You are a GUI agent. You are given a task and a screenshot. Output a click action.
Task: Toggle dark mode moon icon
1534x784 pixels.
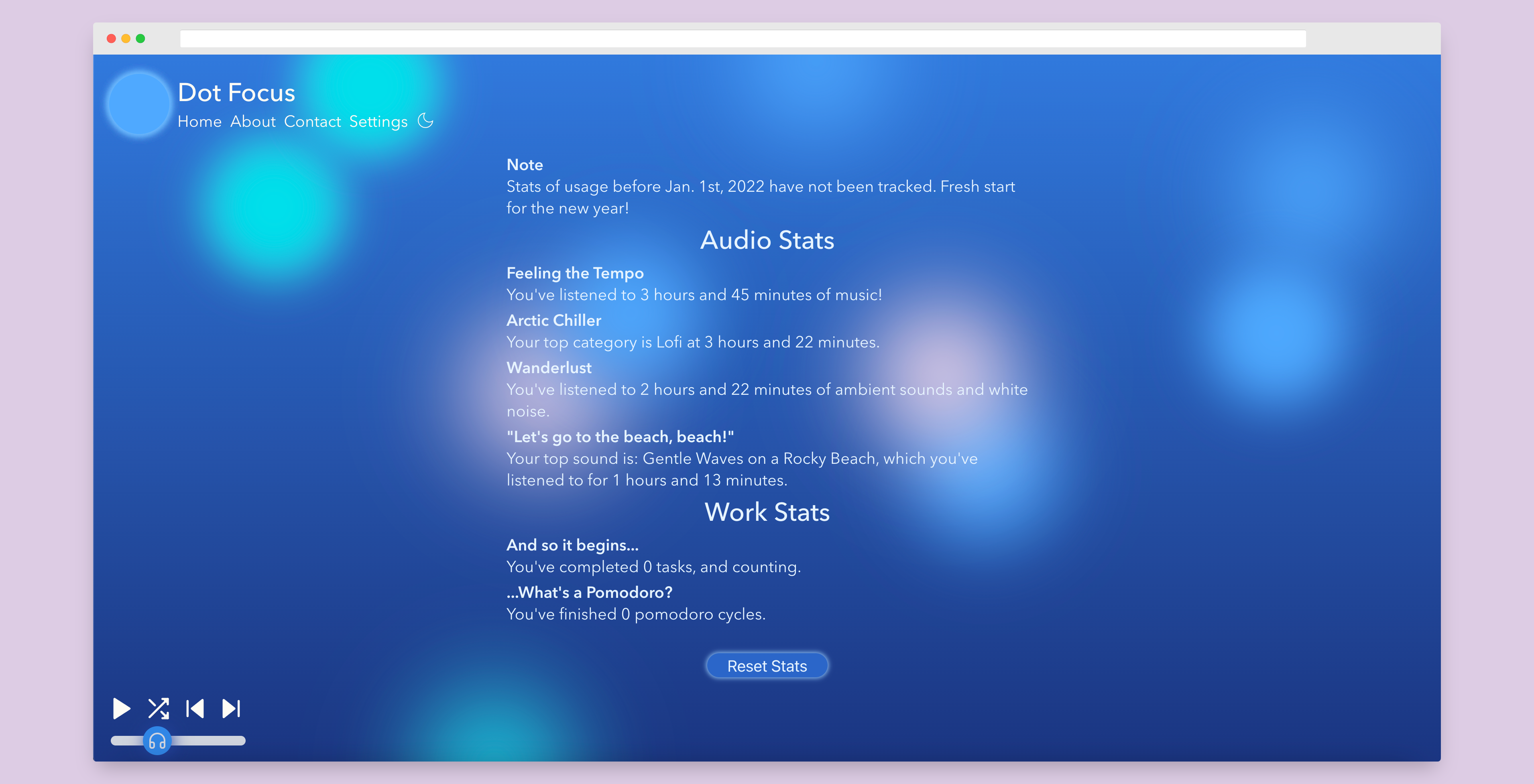click(x=425, y=121)
